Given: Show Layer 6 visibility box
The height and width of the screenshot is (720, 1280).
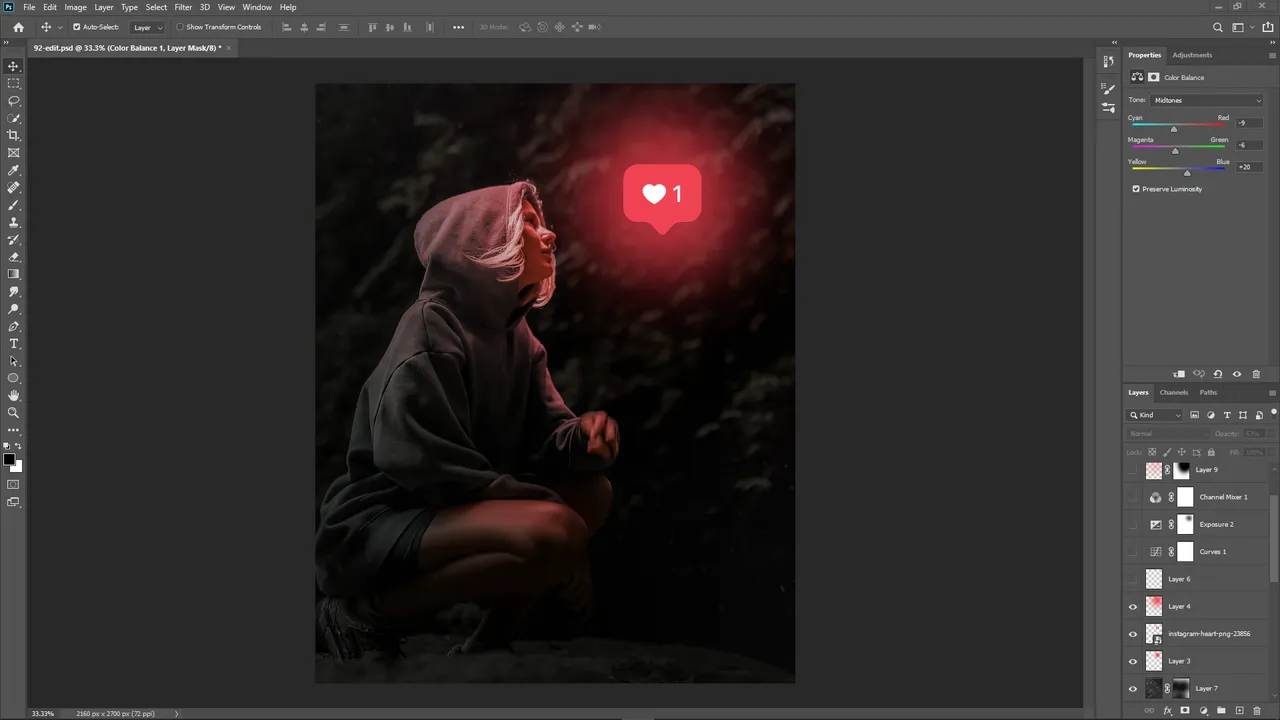Looking at the screenshot, I should [1133, 579].
